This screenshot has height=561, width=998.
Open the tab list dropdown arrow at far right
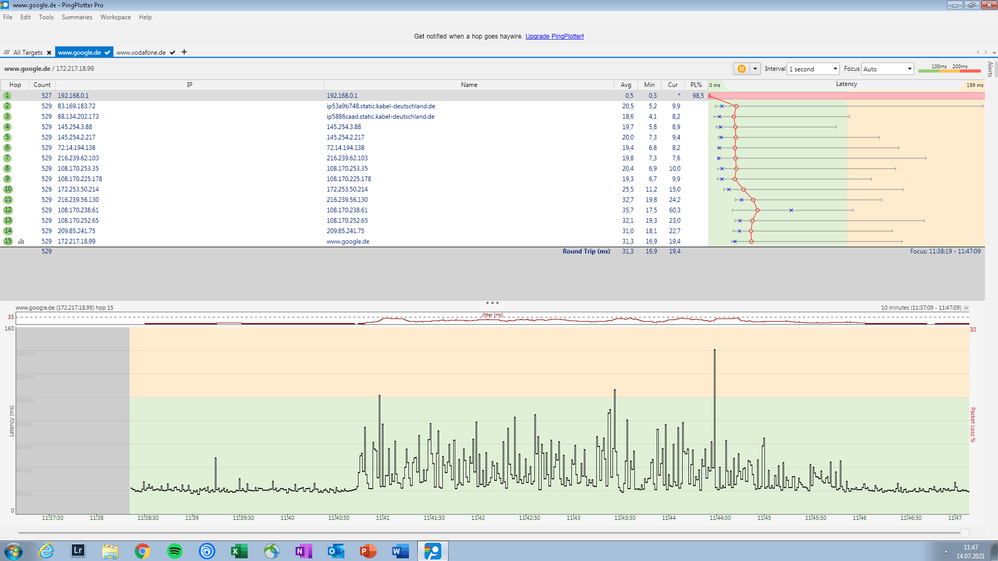[994, 52]
